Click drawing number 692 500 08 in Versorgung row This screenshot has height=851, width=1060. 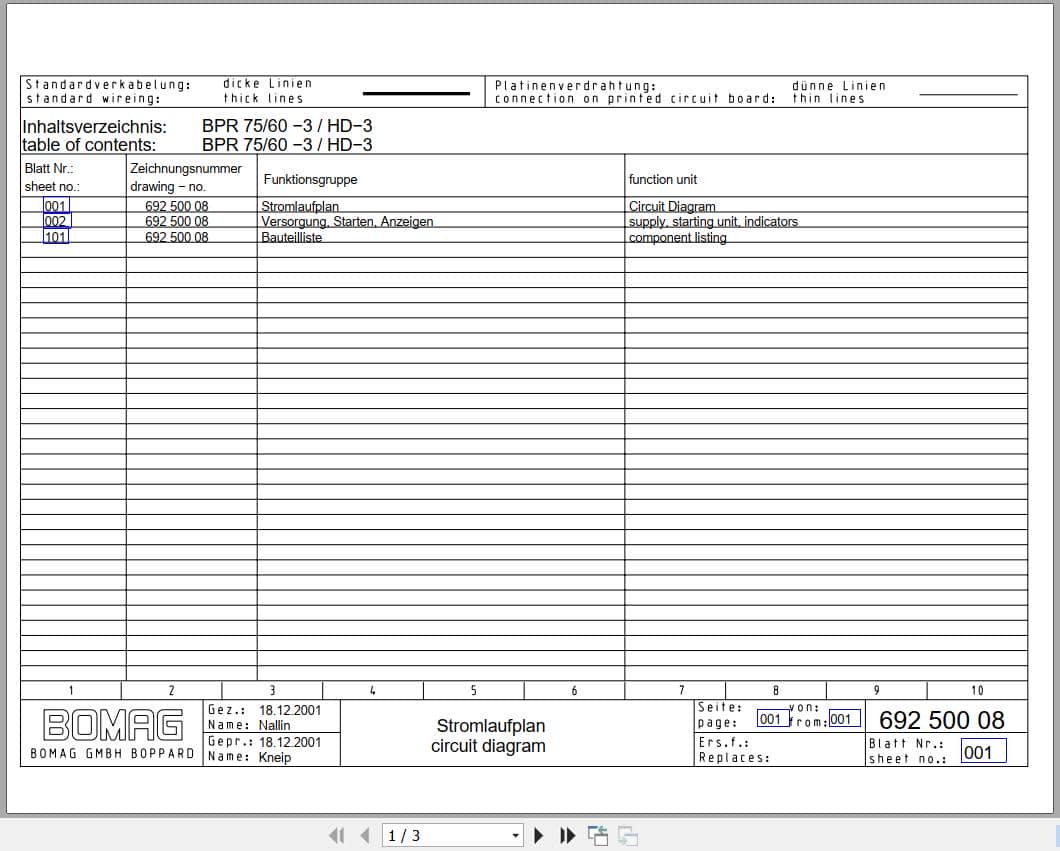(x=176, y=222)
